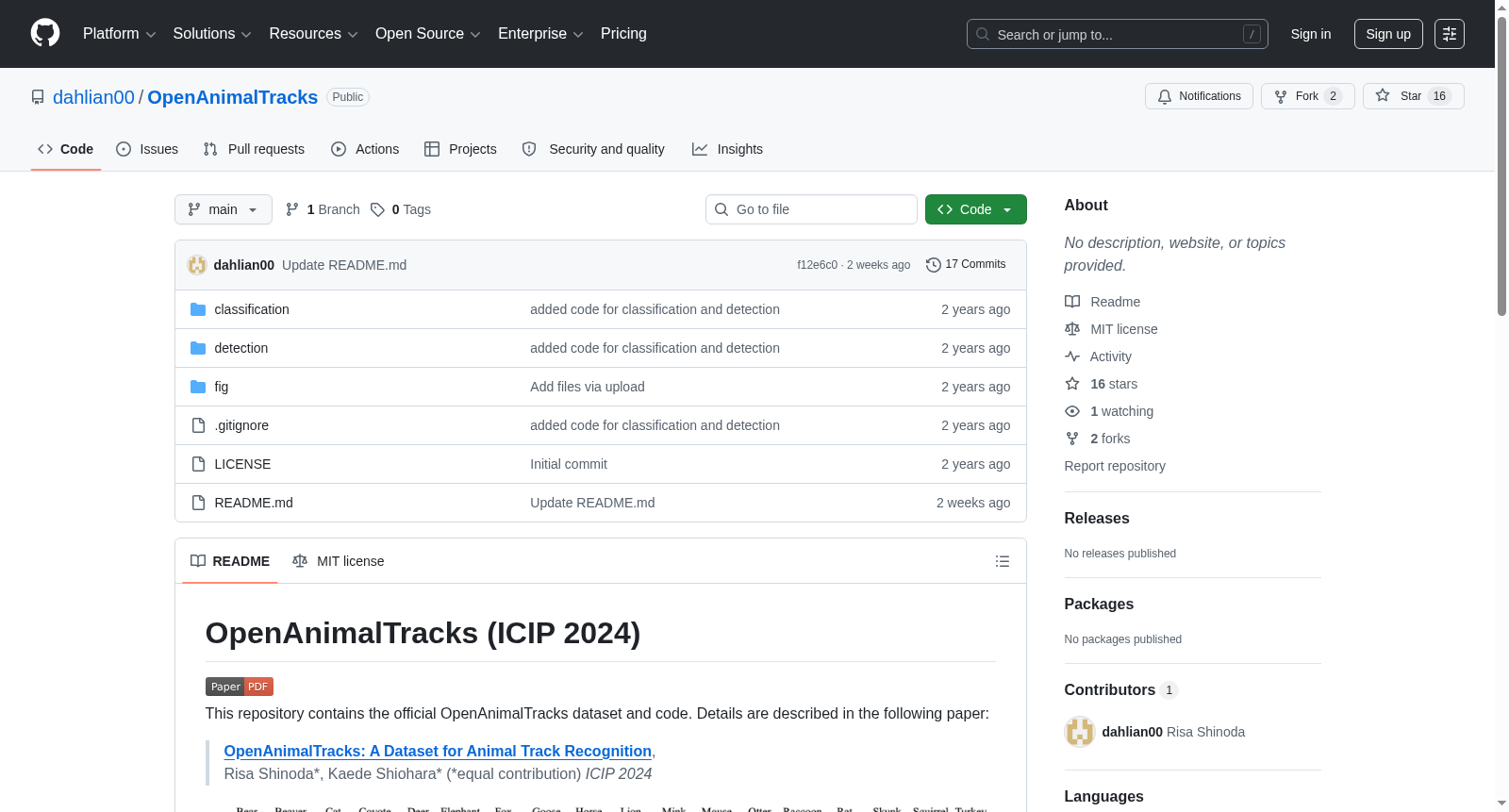Click the LICENSE file icon
Viewport: 1509px width, 812px height.
[x=198, y=464]
